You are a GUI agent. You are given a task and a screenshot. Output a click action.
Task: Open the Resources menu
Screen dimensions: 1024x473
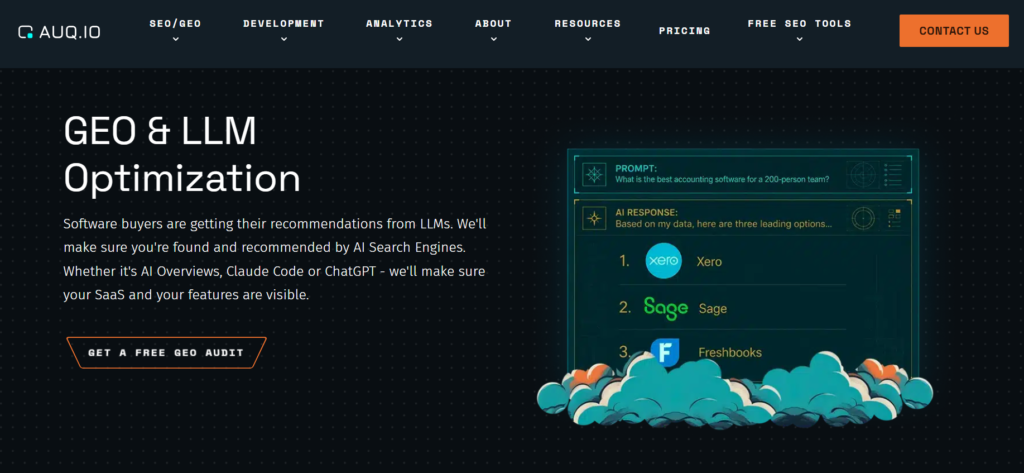point(588,24)
